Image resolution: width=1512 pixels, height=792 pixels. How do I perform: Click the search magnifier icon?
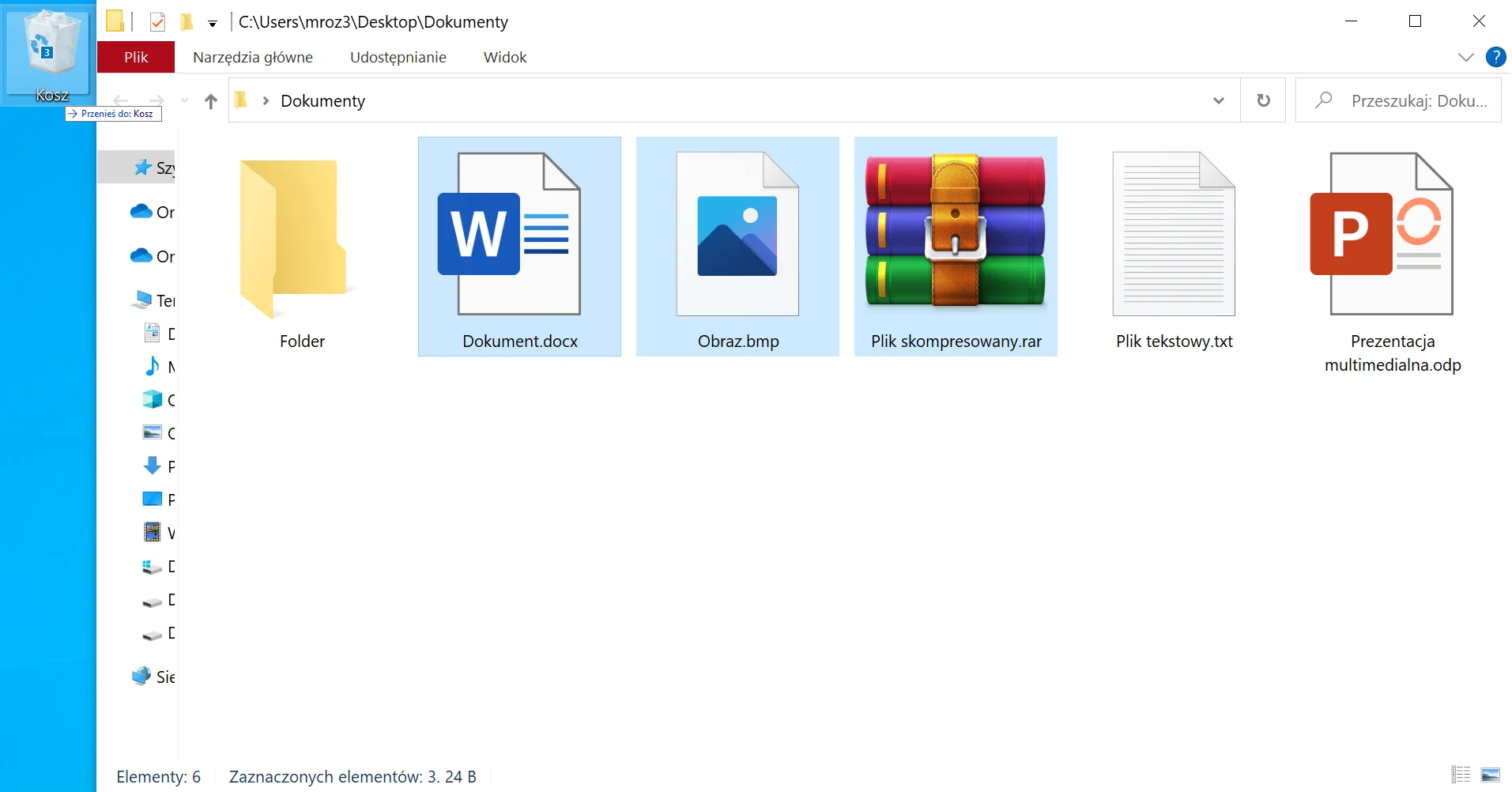pos(1323,100)
